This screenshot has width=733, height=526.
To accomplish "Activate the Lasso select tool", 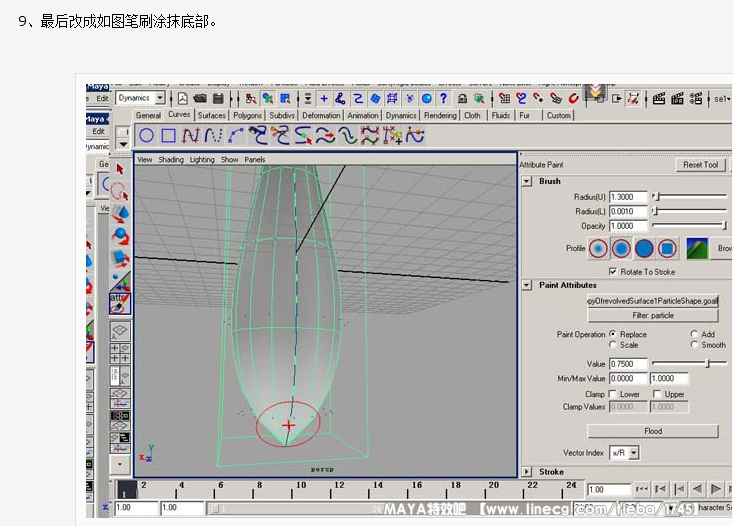I will pyautogui.click(x=120, y=191).
